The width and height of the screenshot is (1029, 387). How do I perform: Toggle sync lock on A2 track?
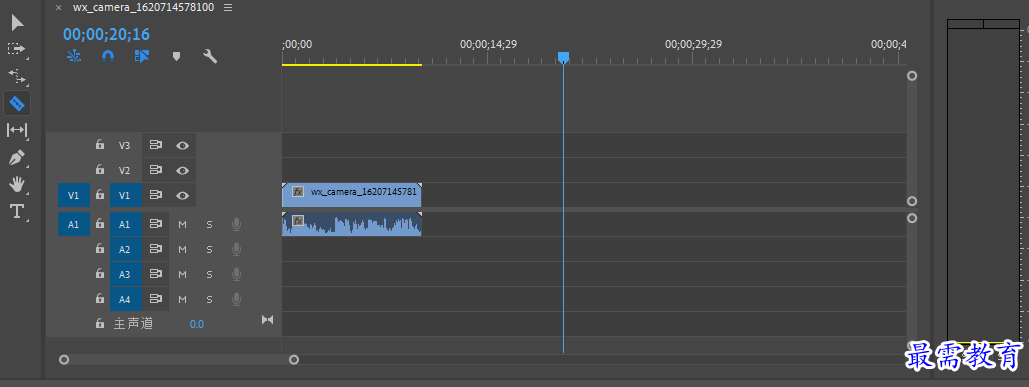[x=156, y=249]
